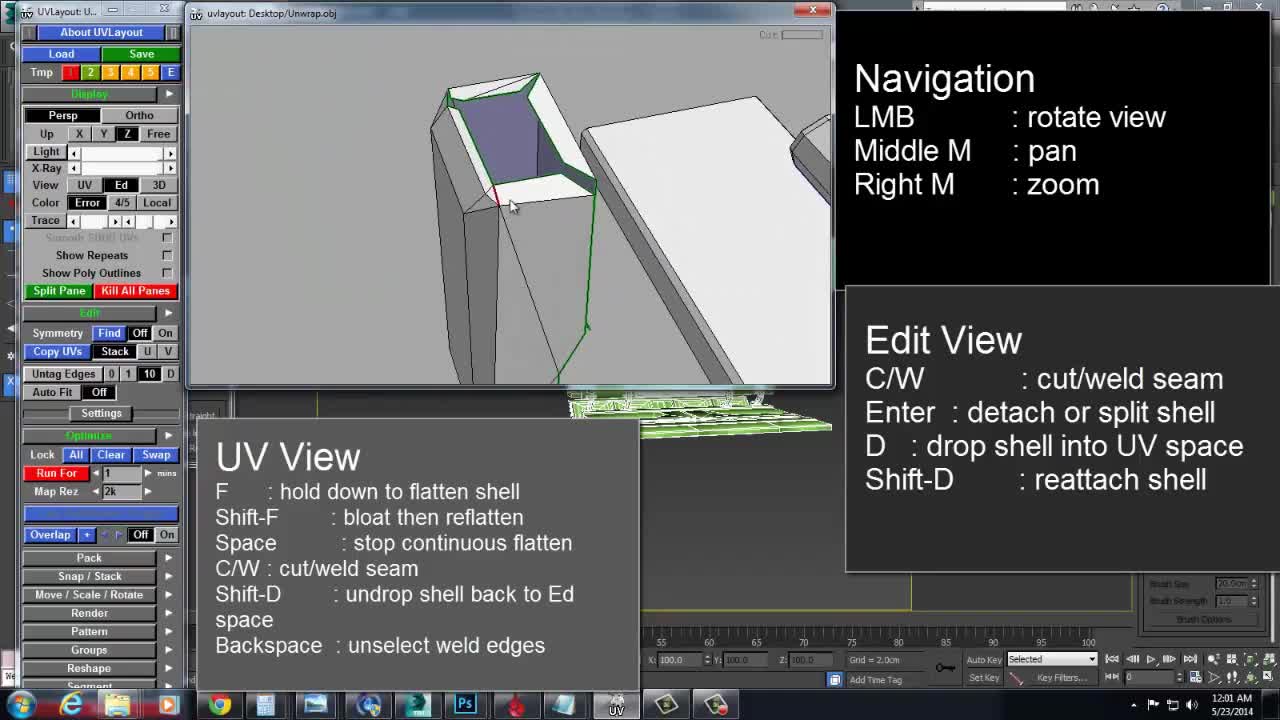Open the Groups panel
The width and height of the screenshot is (1280, 720).
pos(89,650)
